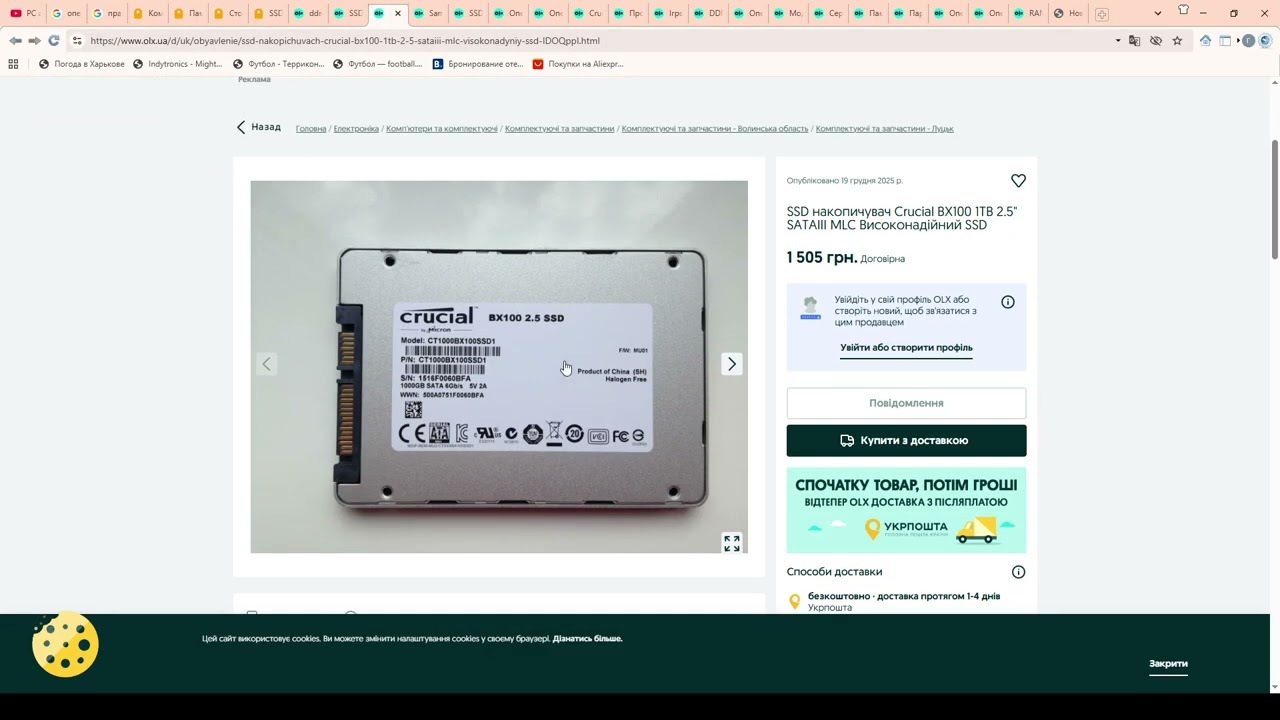
Task: Click the crossed-eye tracking protection icon
Action: 1156,41
